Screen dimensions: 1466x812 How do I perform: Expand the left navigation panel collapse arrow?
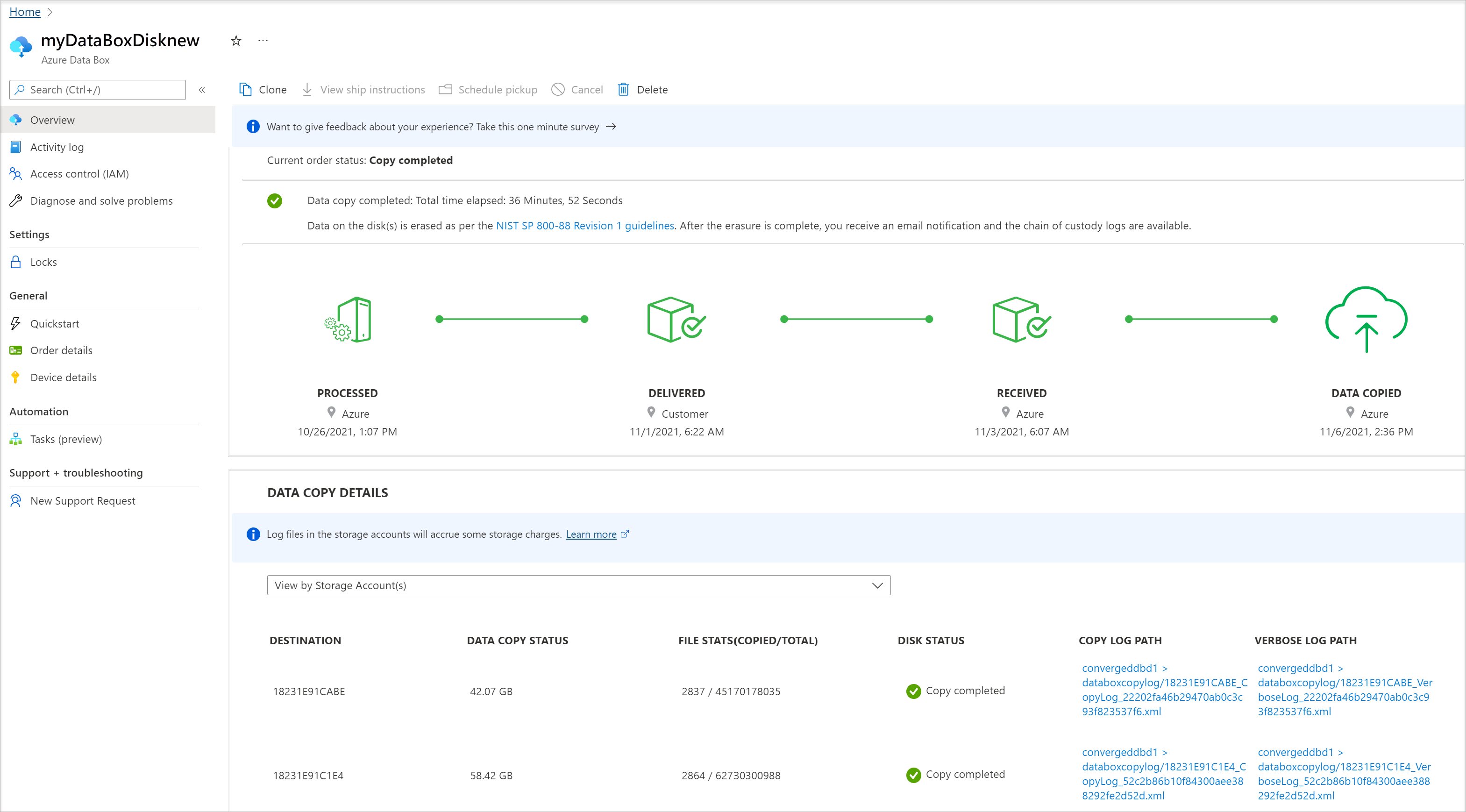click(202, 90)
